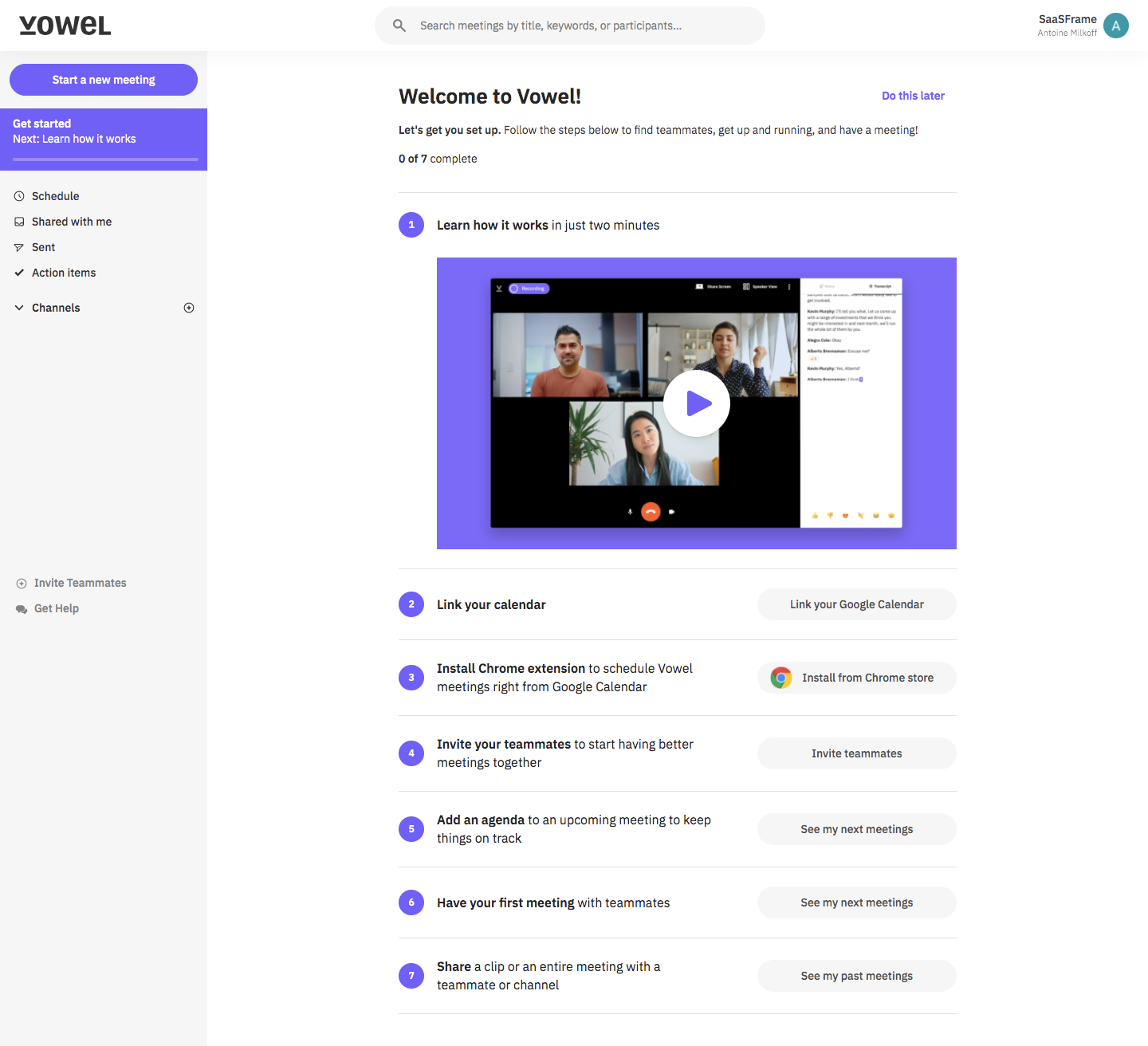Click the Invite teammates button in step 4

(856, 753)
